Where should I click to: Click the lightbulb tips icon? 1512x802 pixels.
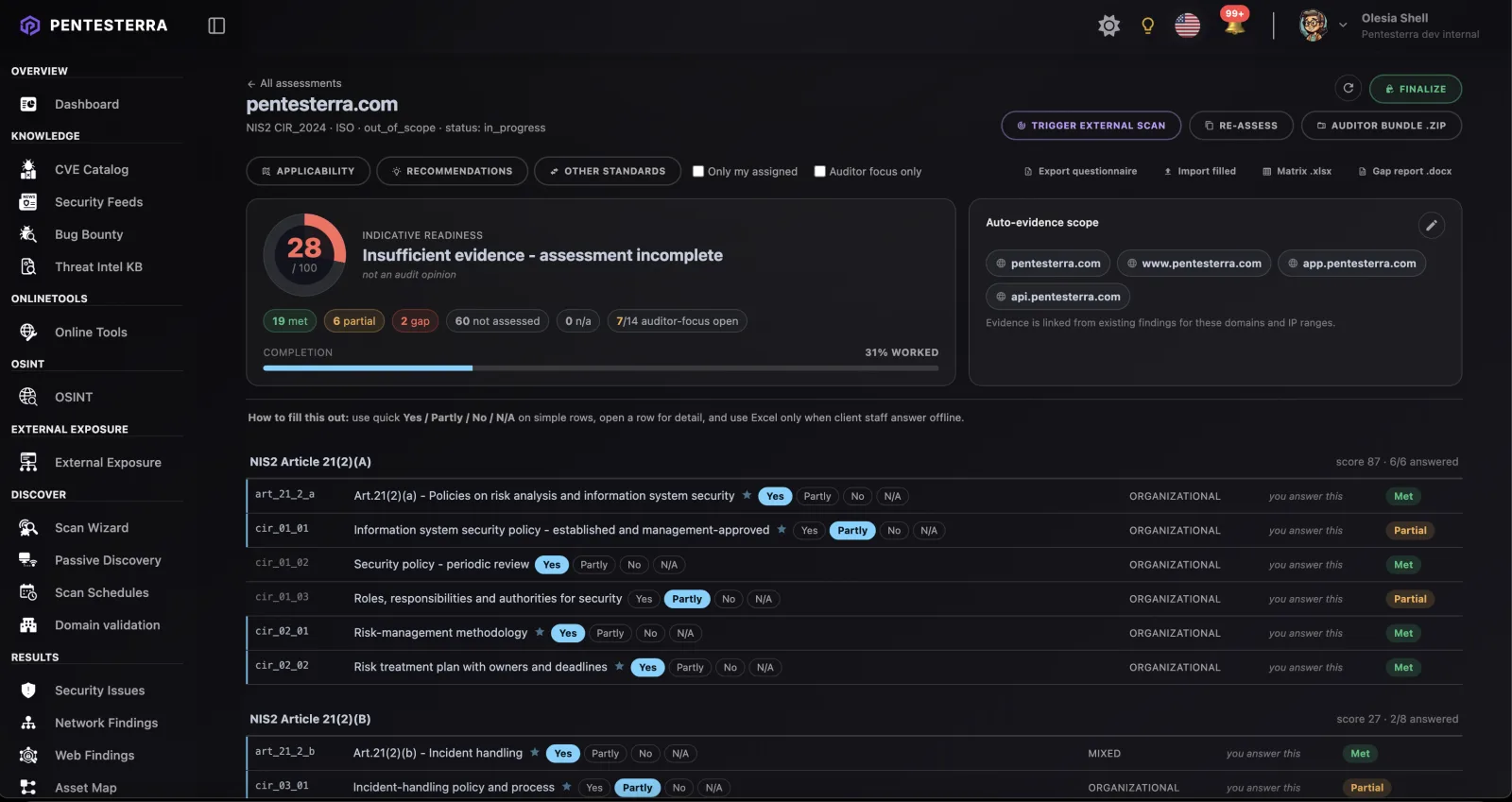click(x=1147, y=26)
